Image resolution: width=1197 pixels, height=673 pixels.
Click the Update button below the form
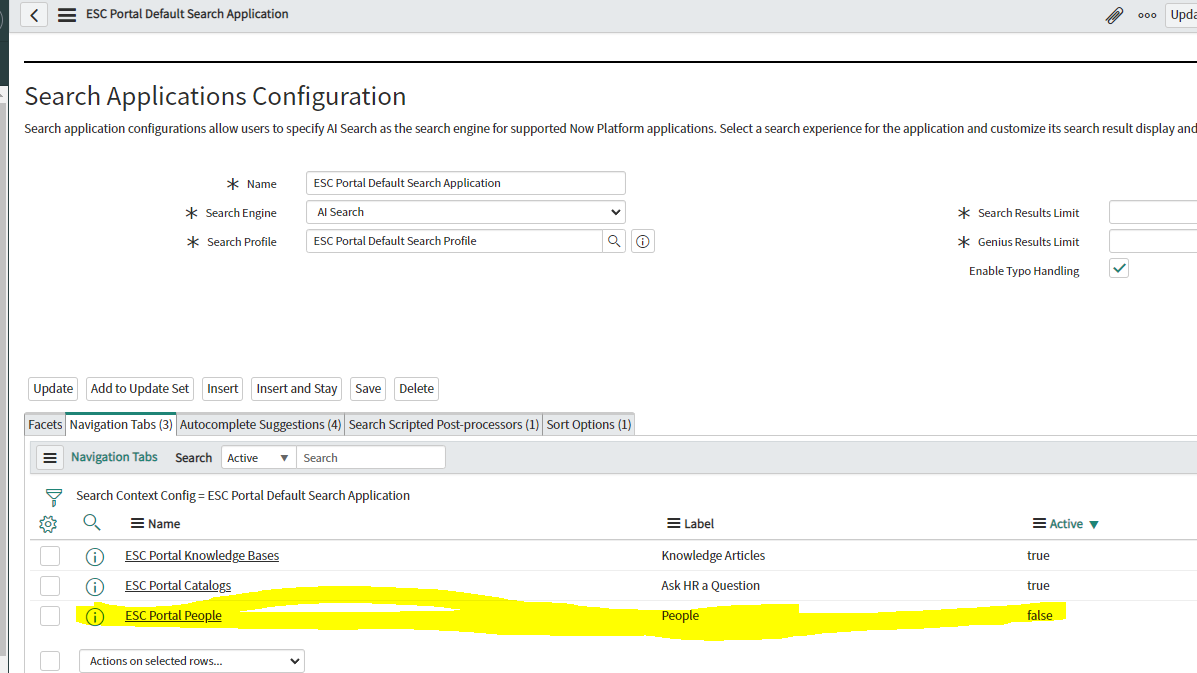pyautogui.click(x=53, y=388)
